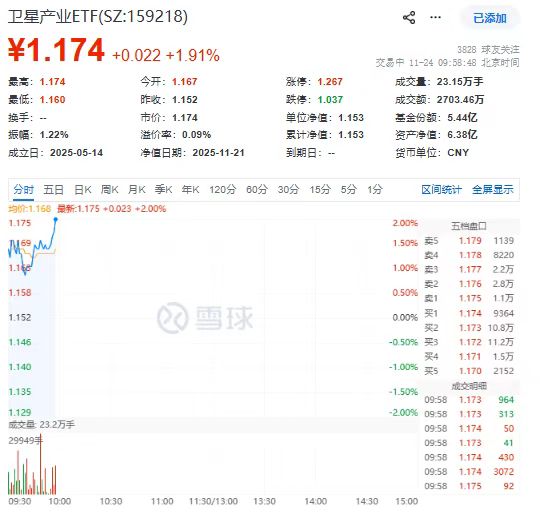Click the 溢价率 0.09% value

196,135
